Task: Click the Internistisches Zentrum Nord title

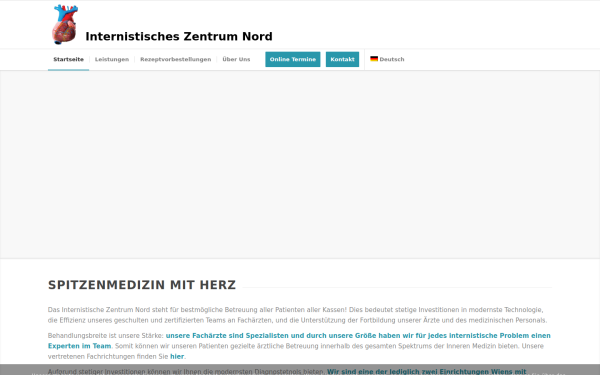Action: pos(179,36)
